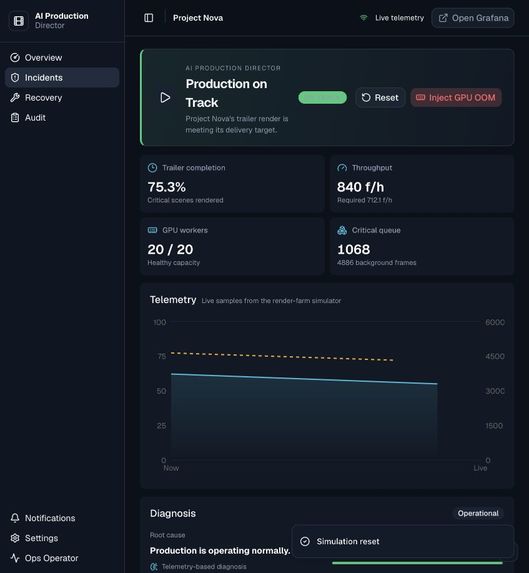Click the 1068 critical queue value

354,250
